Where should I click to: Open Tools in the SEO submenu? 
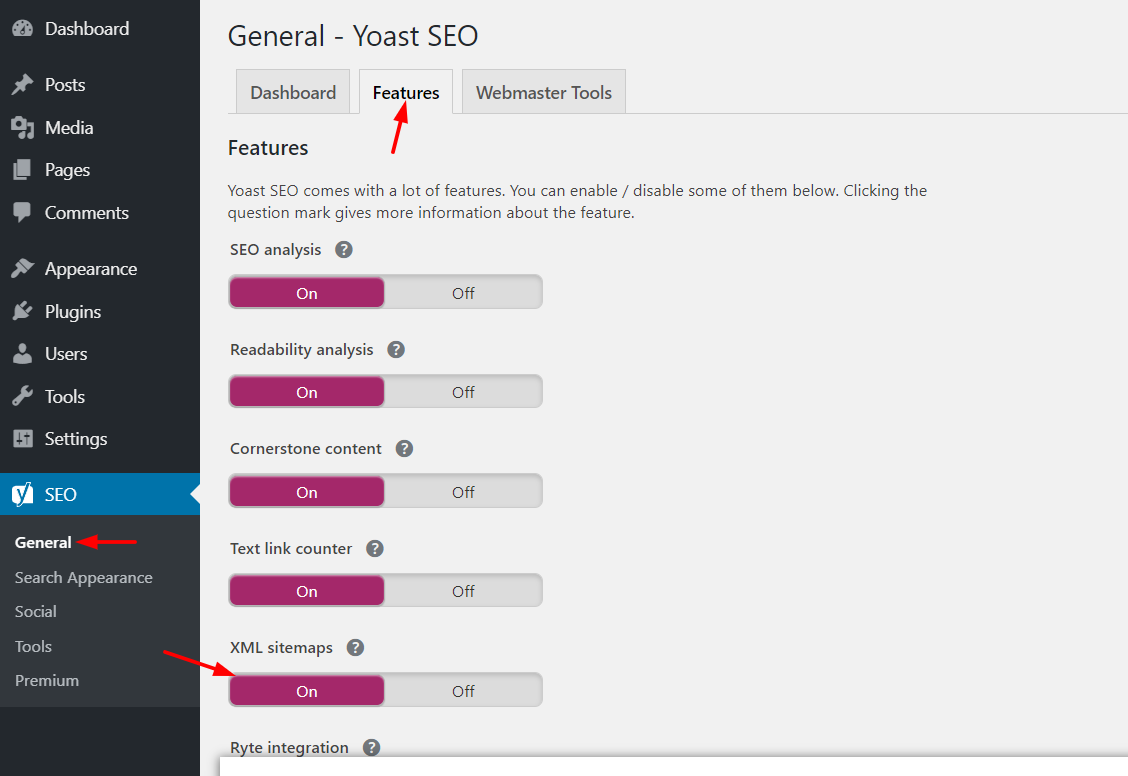(33, 647)
